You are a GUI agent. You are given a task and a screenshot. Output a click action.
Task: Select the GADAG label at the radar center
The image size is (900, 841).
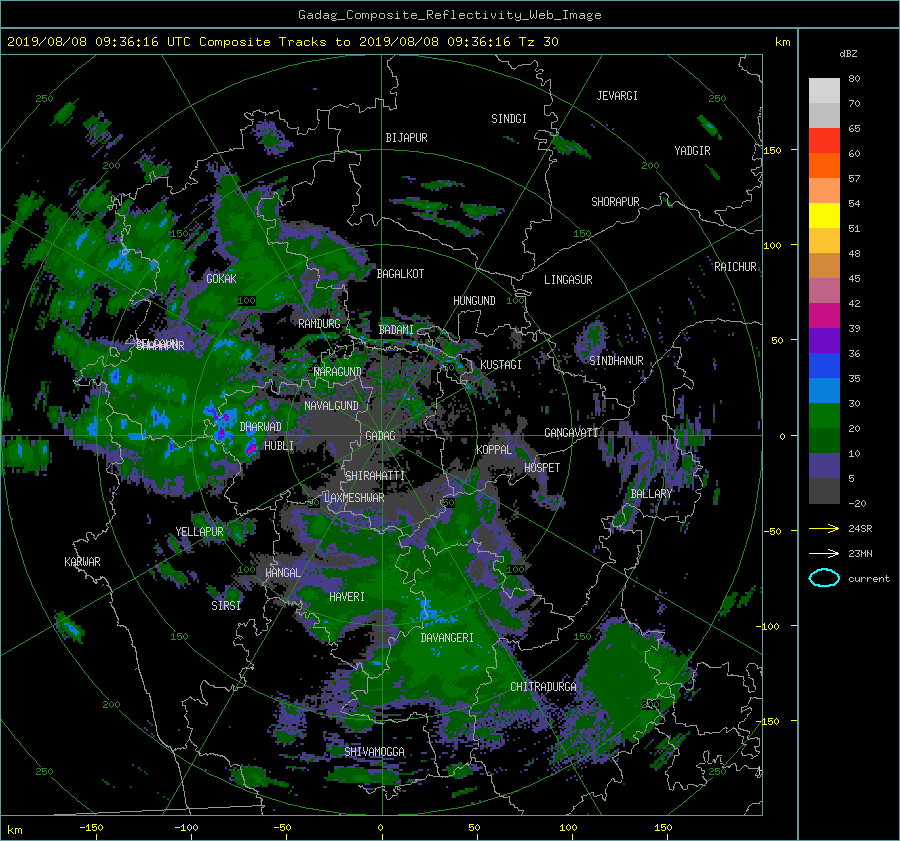(x=381, y=436)
